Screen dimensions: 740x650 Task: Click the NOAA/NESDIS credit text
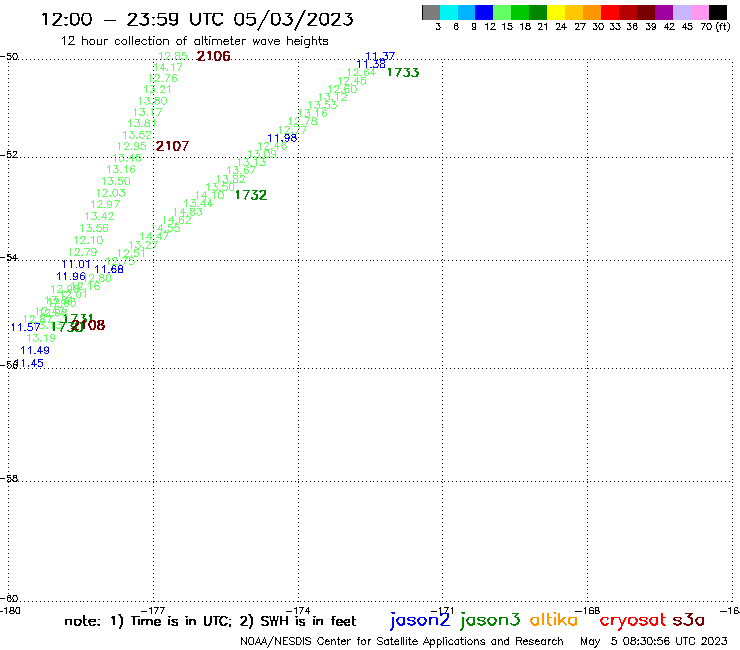(x=402, y=641)
